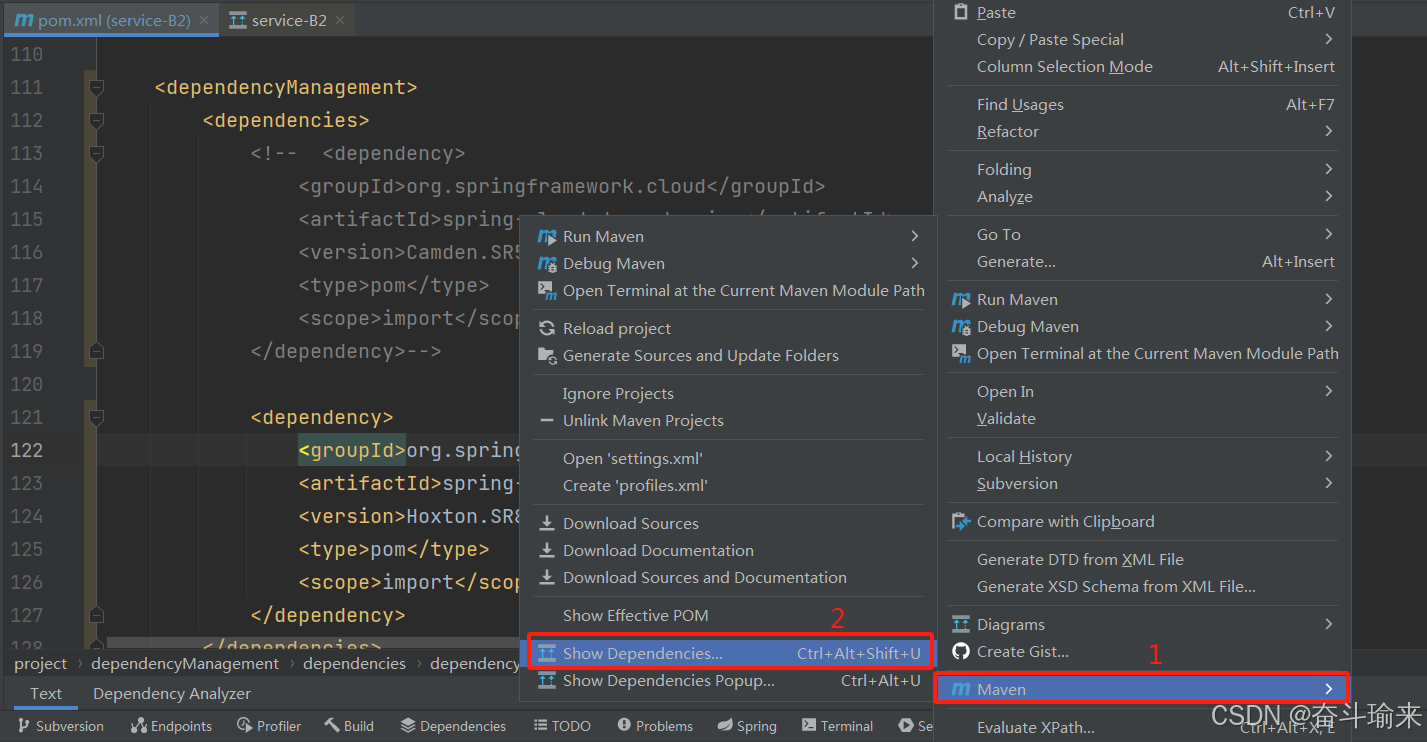Open the Problems tool window
This screenshot has width=1427, height=742.
point(655,727)
